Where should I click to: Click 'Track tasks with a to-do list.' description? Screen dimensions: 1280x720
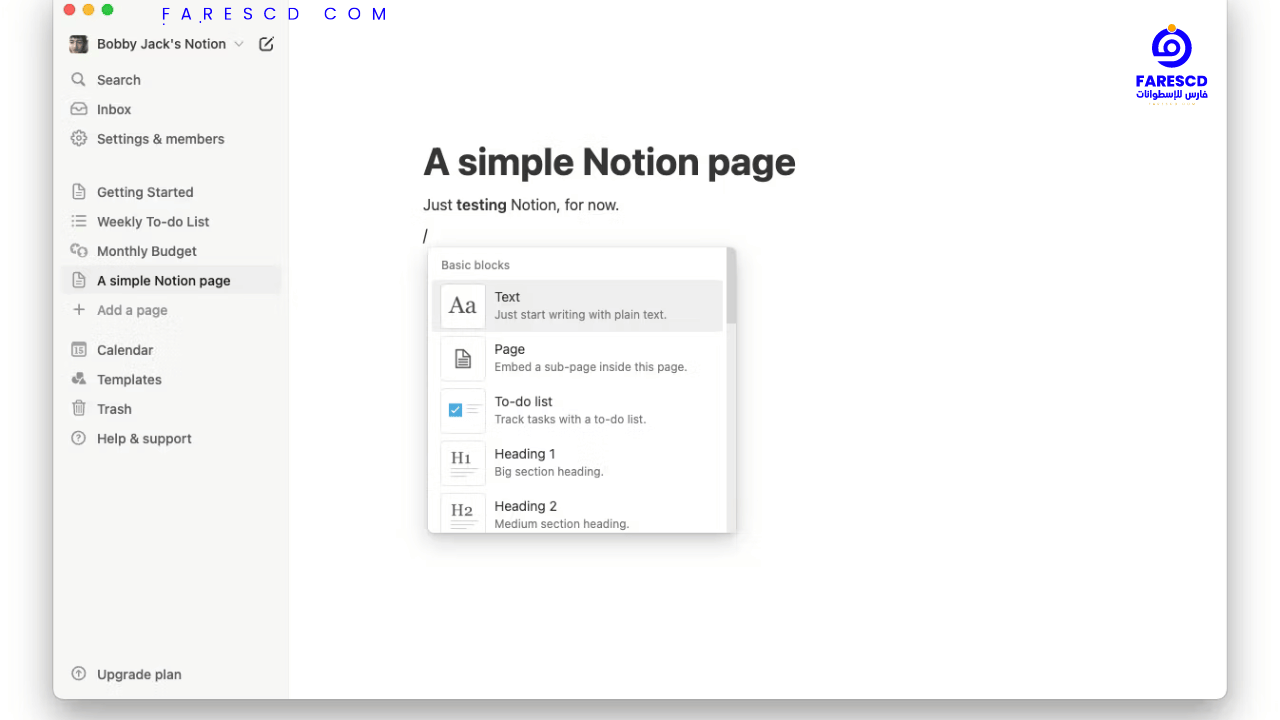570,419
